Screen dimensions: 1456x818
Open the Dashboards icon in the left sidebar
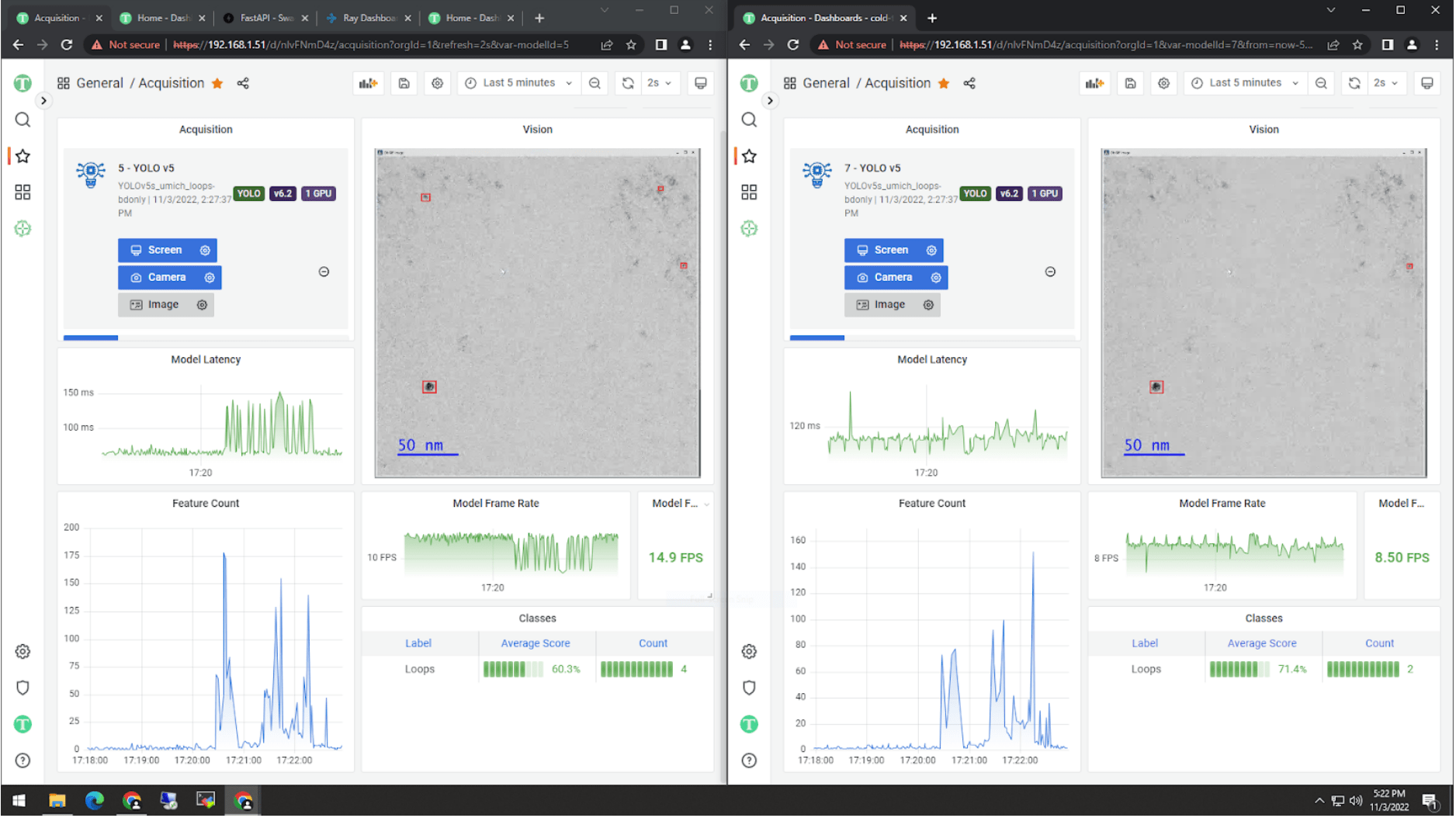pyautogui.click(x=23, y=192)
